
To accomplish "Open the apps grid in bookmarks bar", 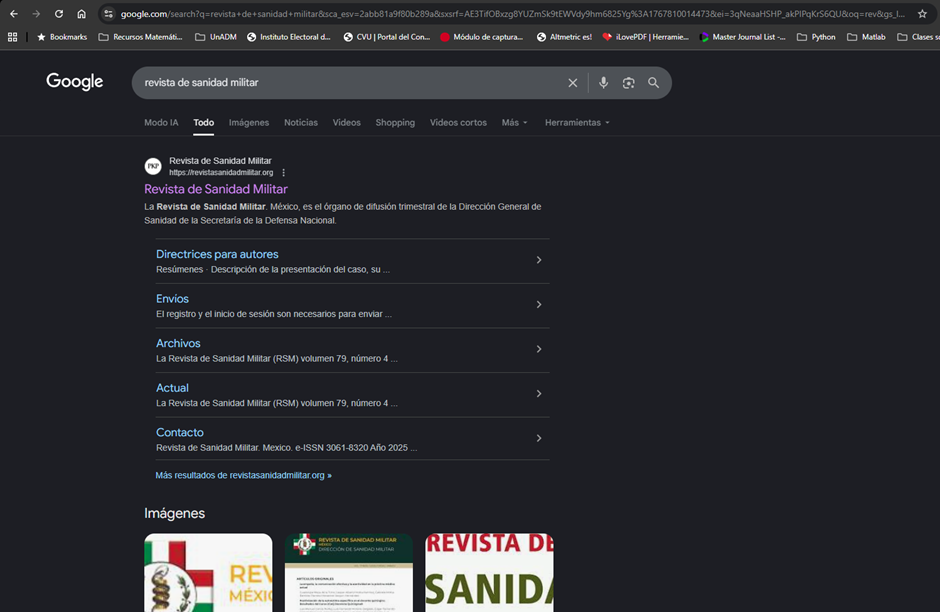I will coord(13,37).
